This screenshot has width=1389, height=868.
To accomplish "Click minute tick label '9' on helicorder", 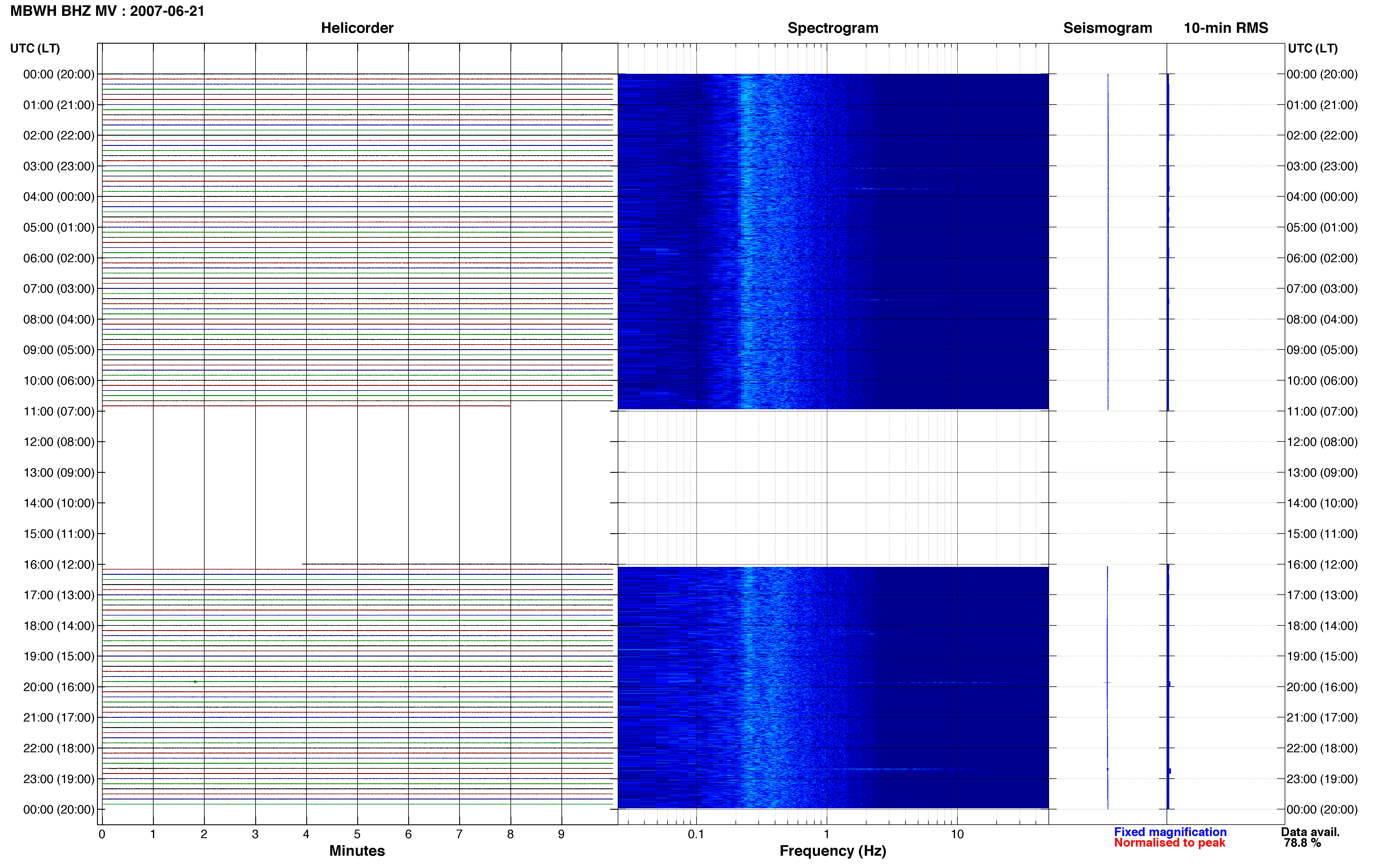I will tap(561, 834).
